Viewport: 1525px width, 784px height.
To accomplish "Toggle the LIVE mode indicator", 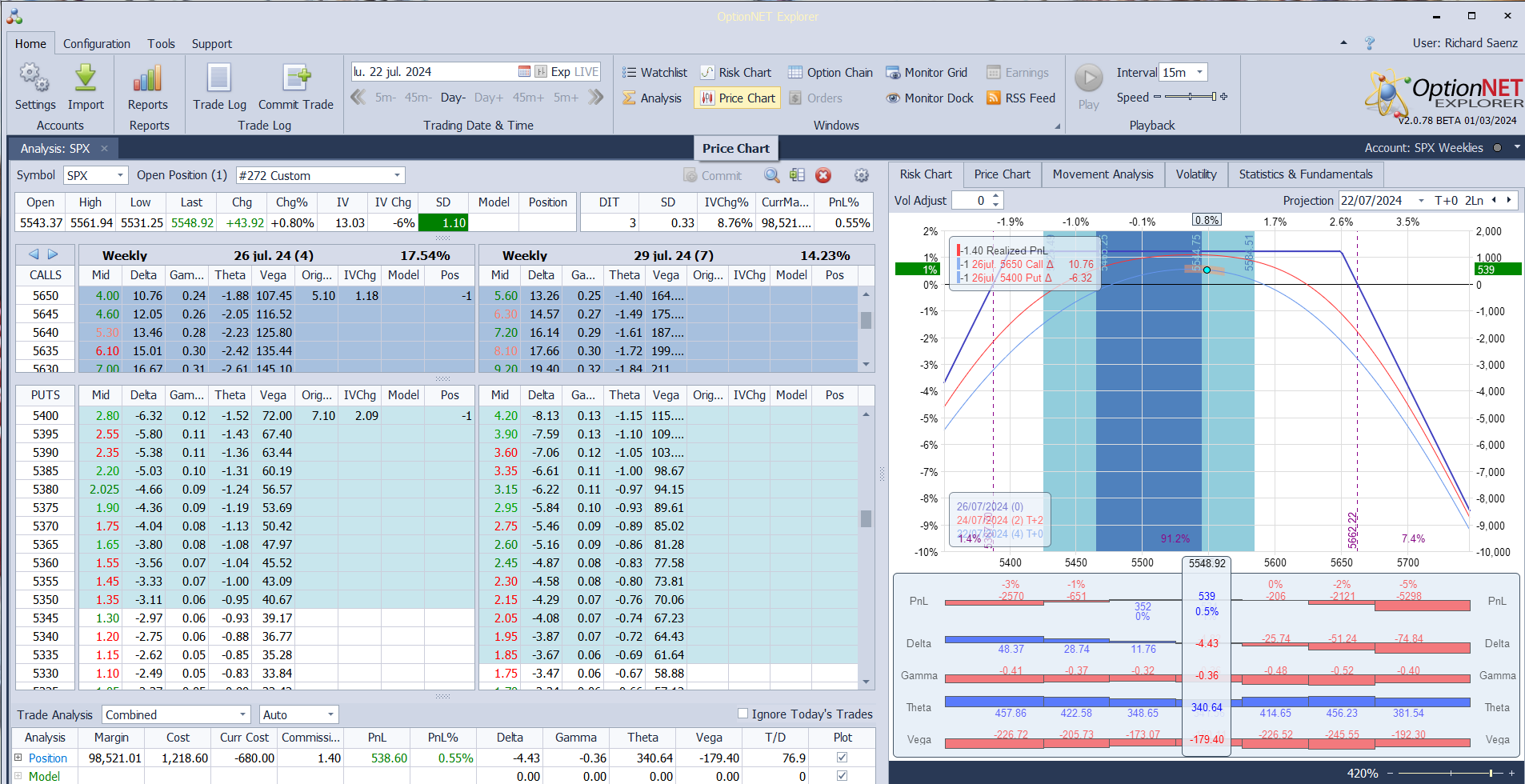I will [x=586, y=72].
